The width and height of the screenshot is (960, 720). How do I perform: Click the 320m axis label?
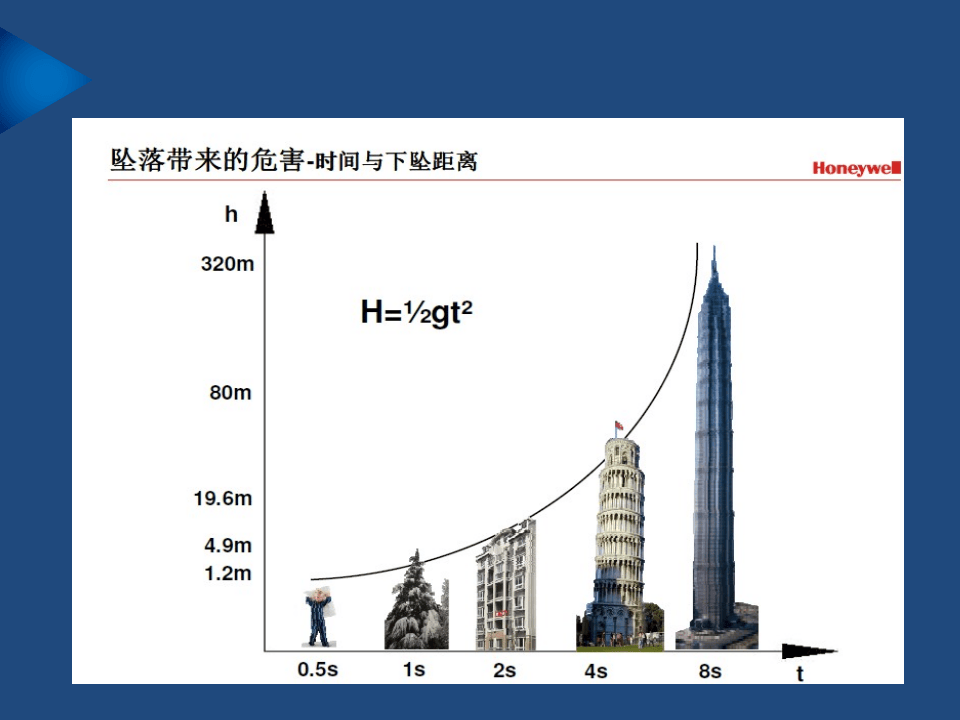227,264
